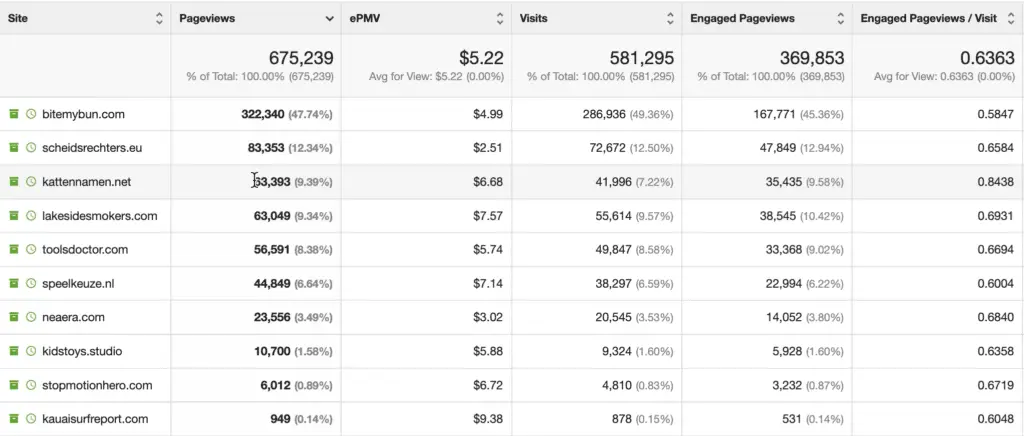The image size is (1024, 436).
Task: Open the kidstoys.studio site row
Action: click(x=82, y=351)
